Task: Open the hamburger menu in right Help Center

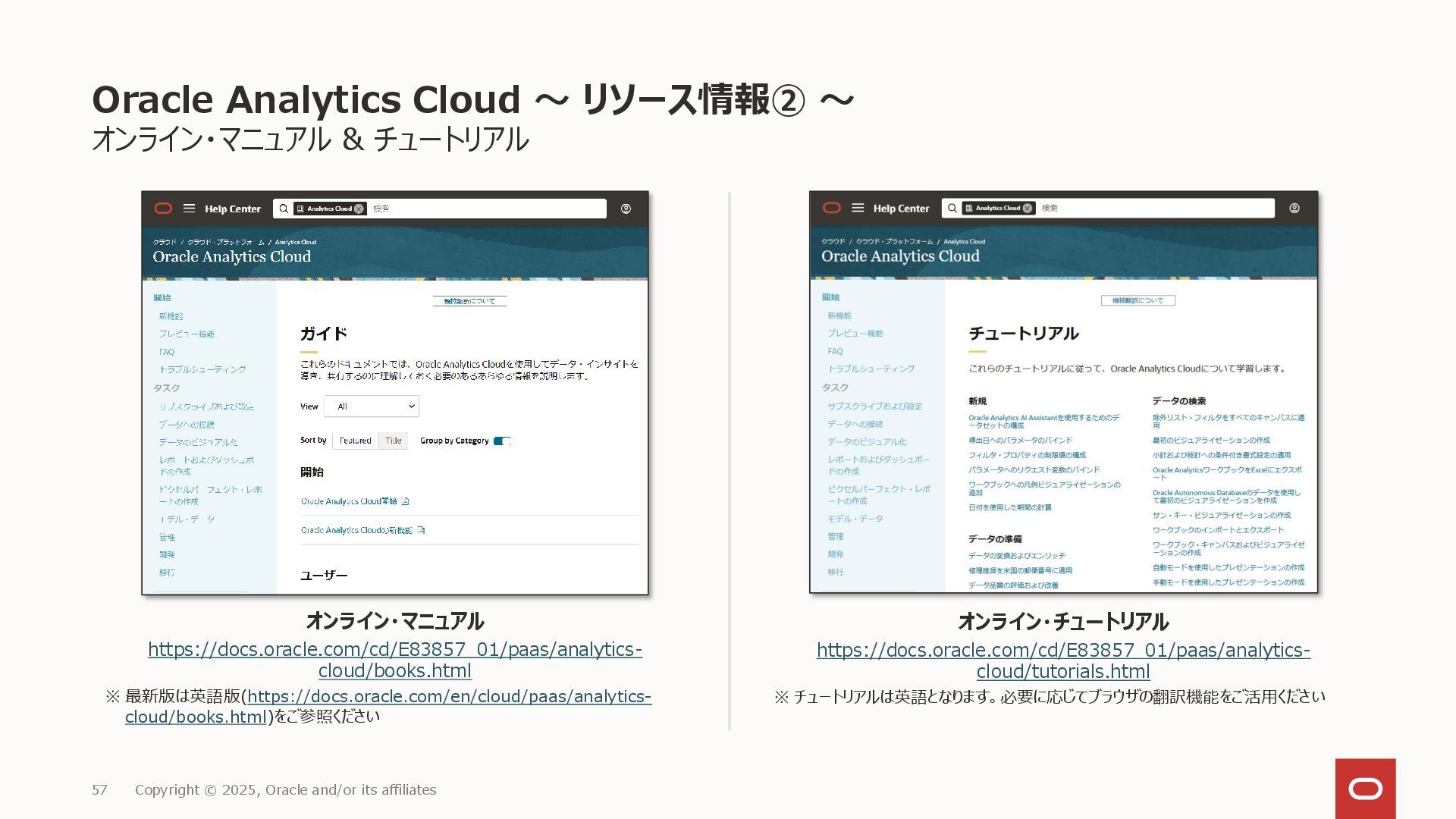Action: (x=858, y=208)
